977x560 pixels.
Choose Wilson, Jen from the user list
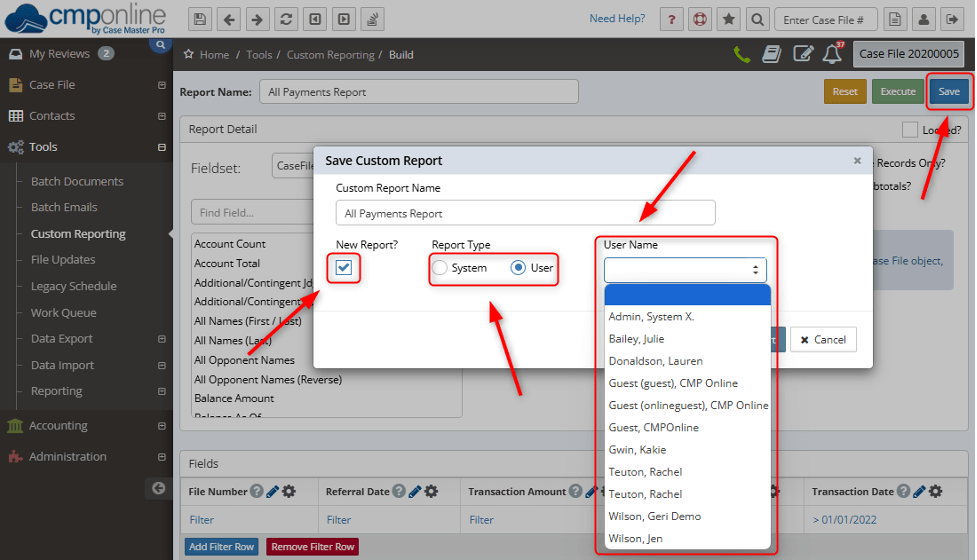(688, 539)
